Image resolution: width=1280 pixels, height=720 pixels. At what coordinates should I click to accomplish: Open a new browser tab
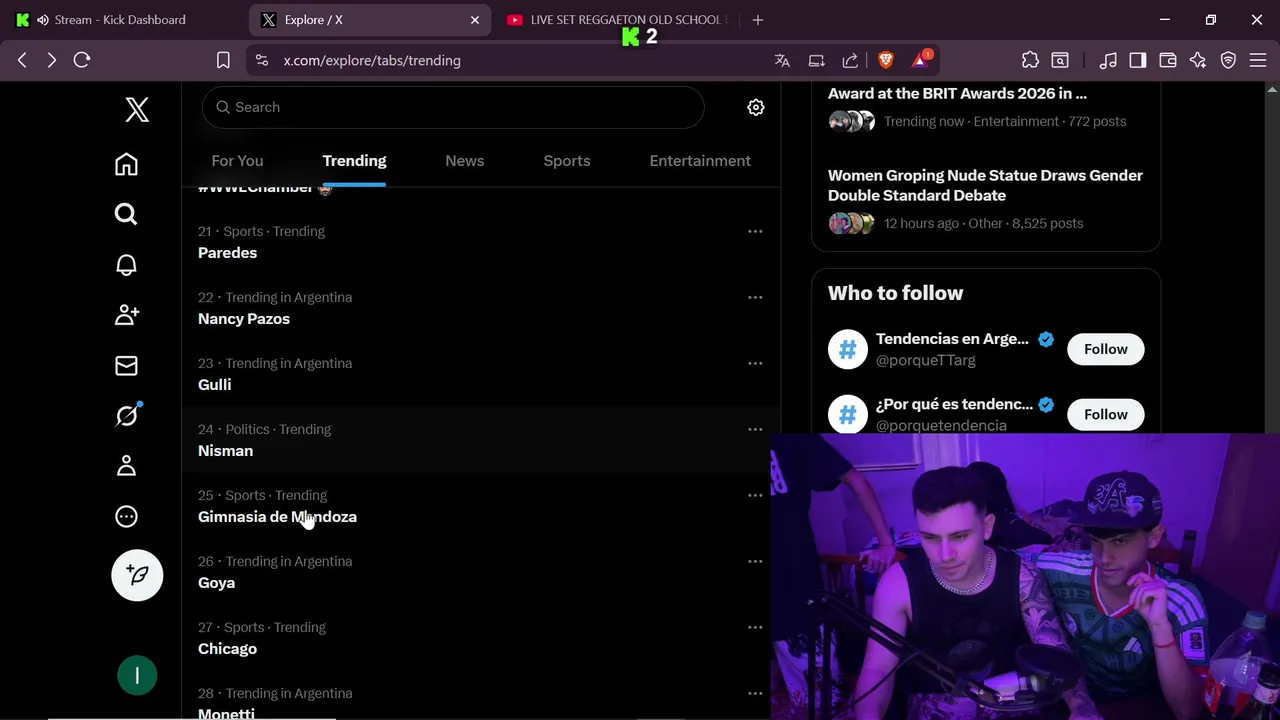(758, 20)
